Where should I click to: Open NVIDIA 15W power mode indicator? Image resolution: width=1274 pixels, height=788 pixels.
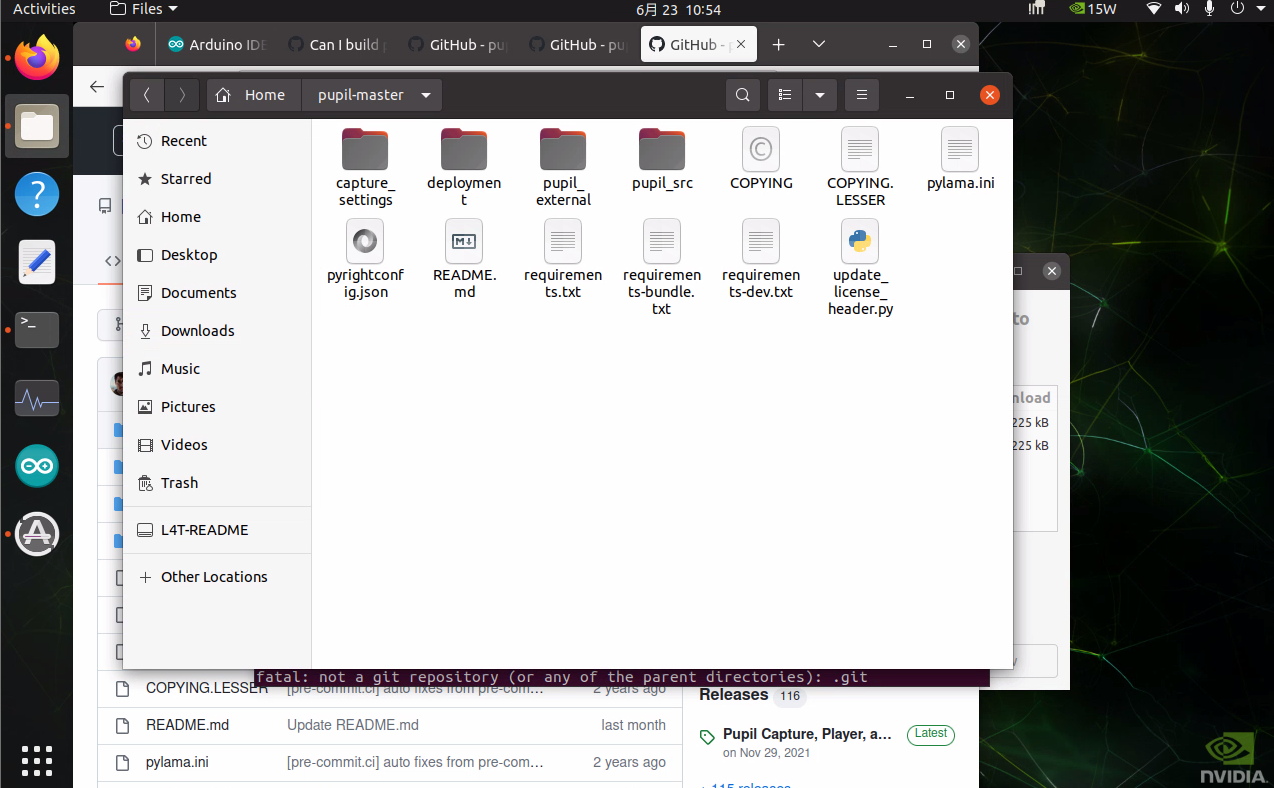(x=1093, y=9)
